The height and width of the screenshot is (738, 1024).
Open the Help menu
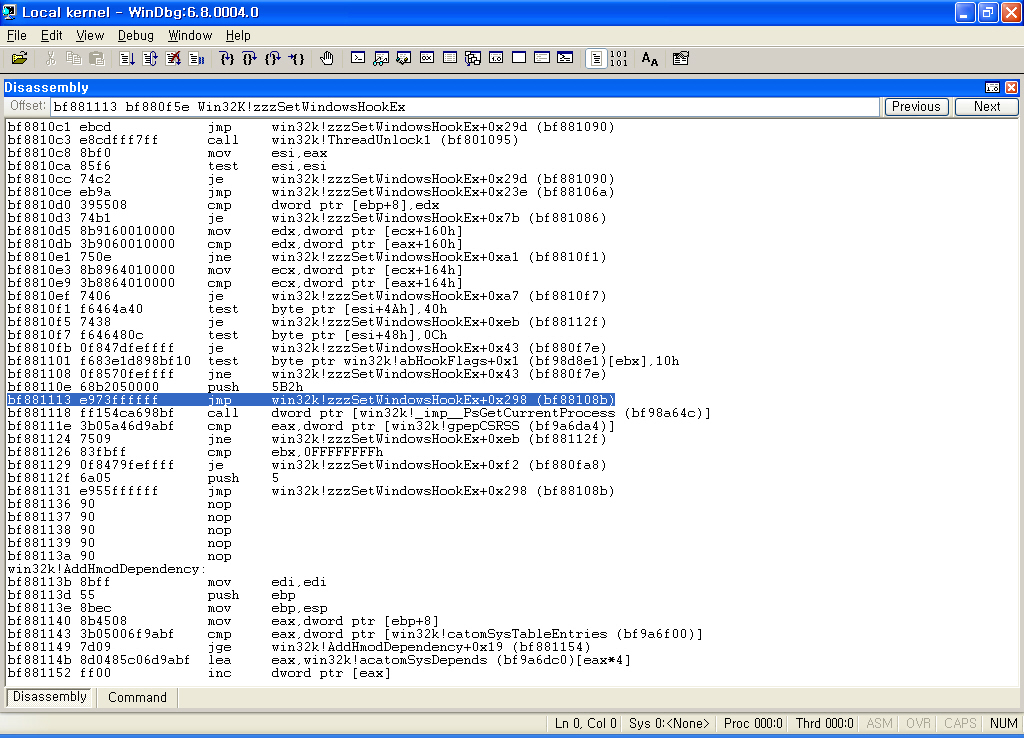tap(238, 35)
